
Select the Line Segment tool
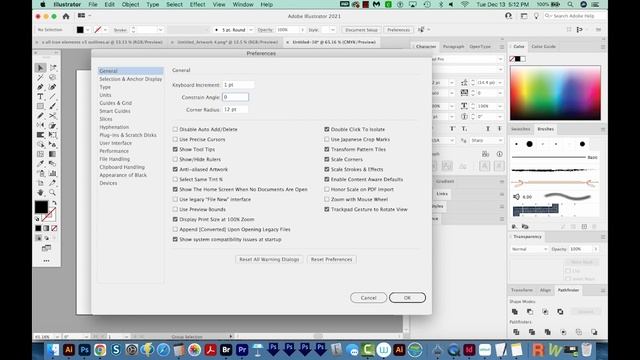coord(53,97)
